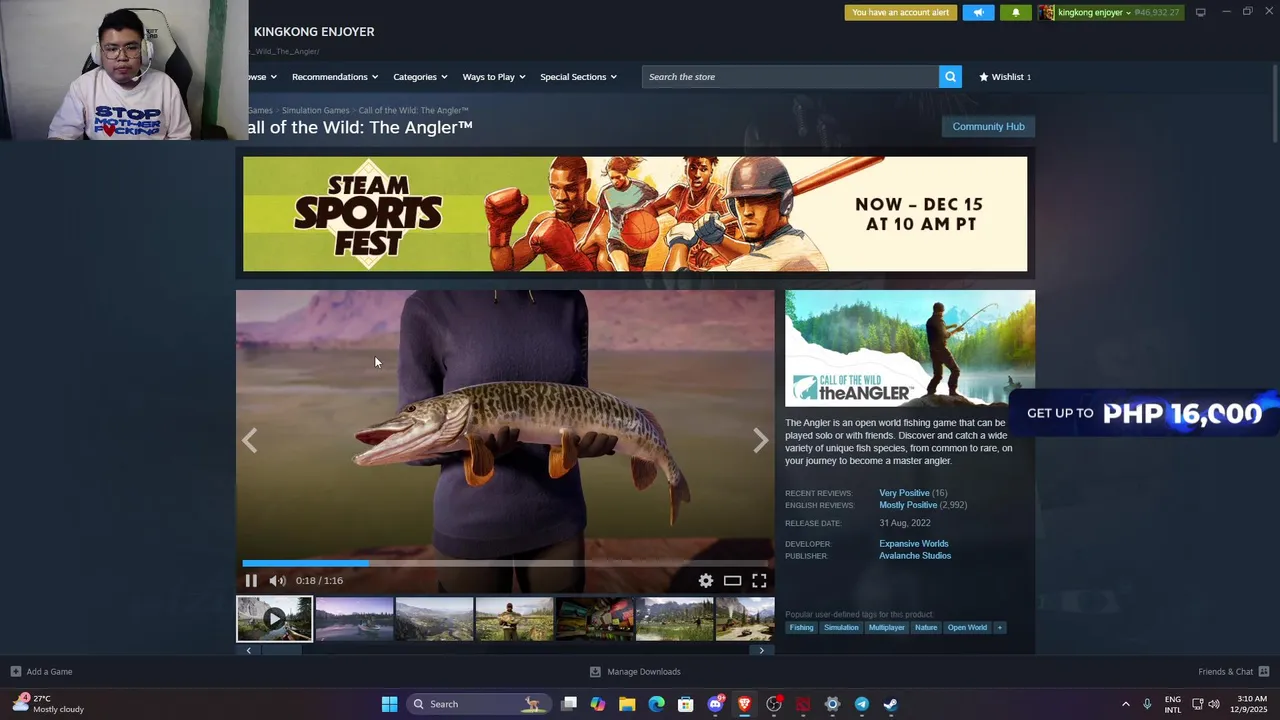Open OBS Studio from the taskbar
Screen dimensions: 1280x720
[x=773, y=704]
